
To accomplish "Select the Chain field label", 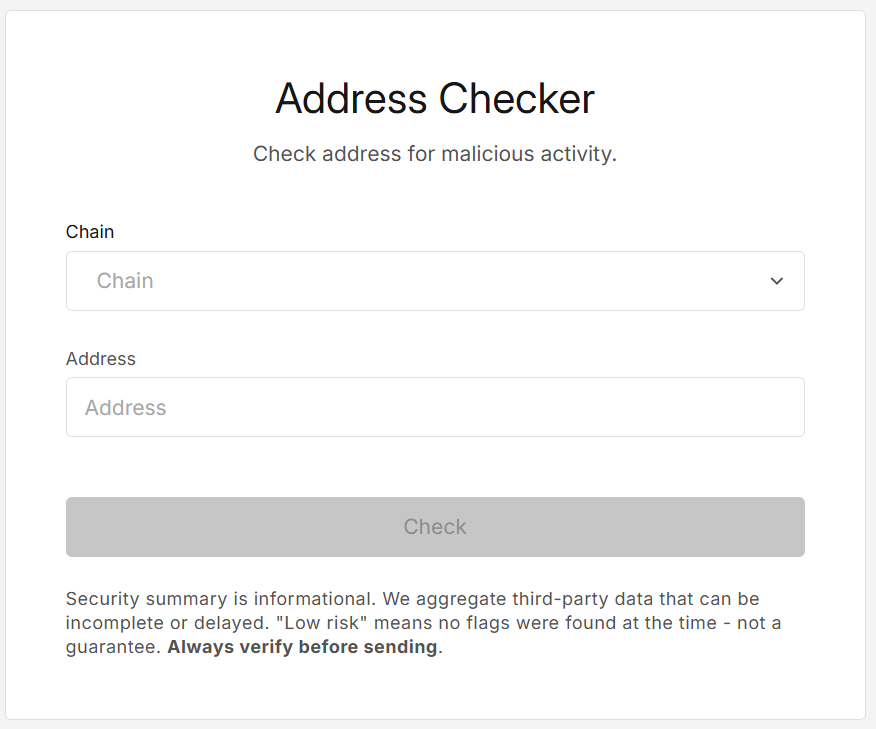I will click(89, 231).
